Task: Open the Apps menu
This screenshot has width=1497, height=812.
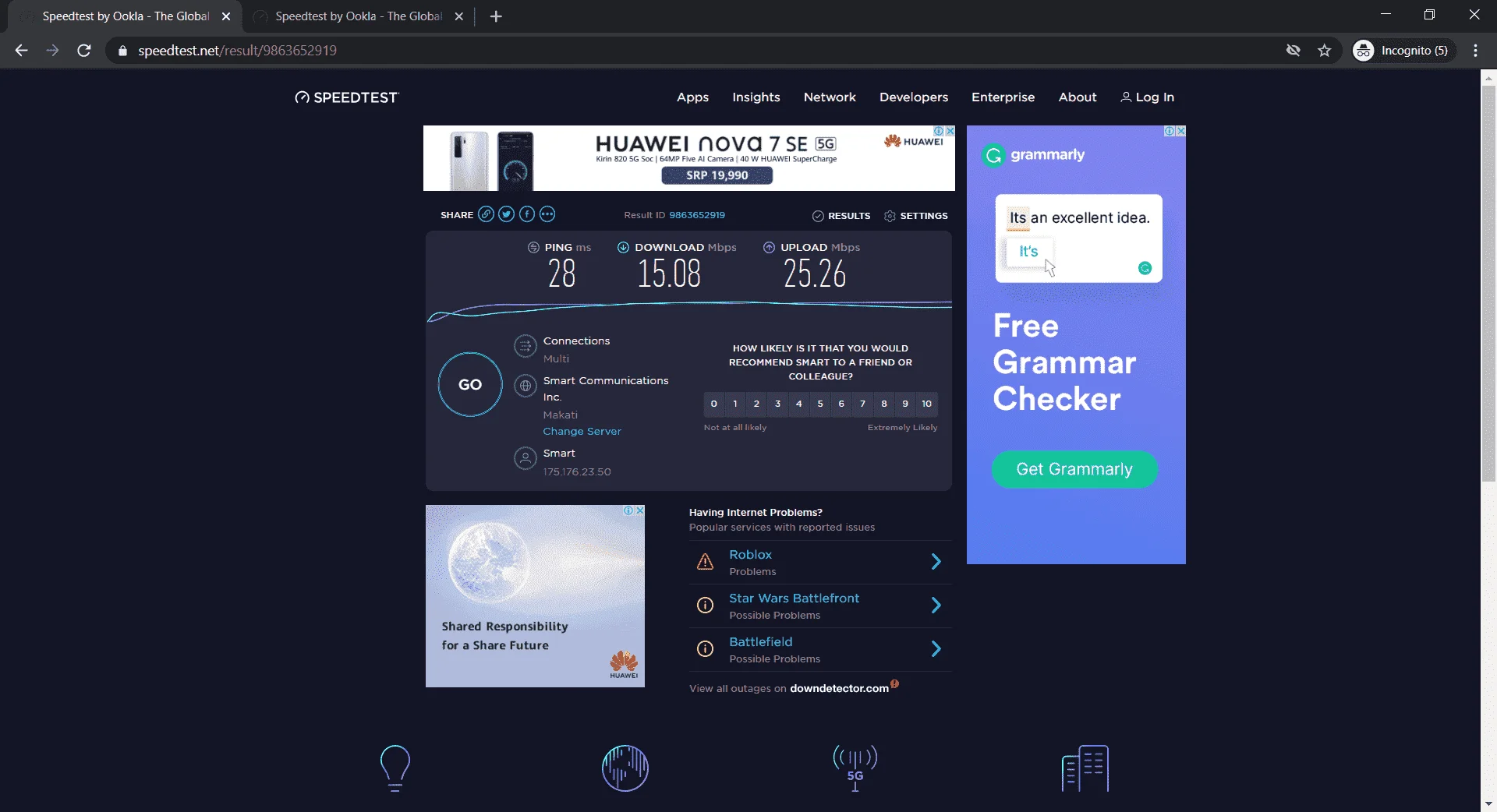Action: click(692, 97)
